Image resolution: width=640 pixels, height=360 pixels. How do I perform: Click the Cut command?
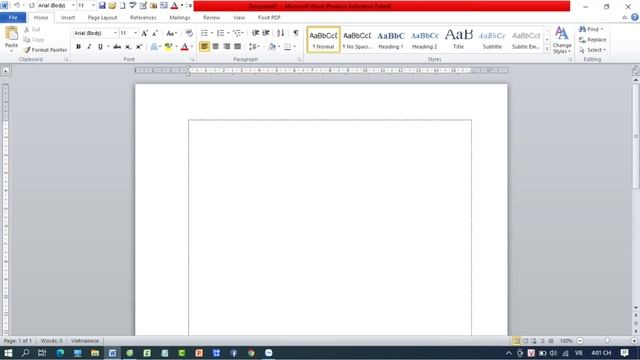pyautogui.click(x=32, y=29)
